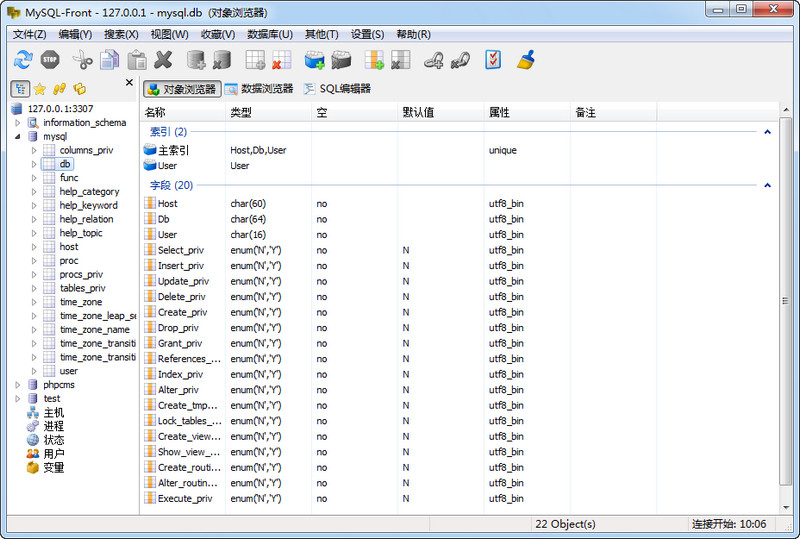The height and width of the screenshot is (539, 800).
Task: Click the STOP sign toolbar icon
Action: [50, 60]
